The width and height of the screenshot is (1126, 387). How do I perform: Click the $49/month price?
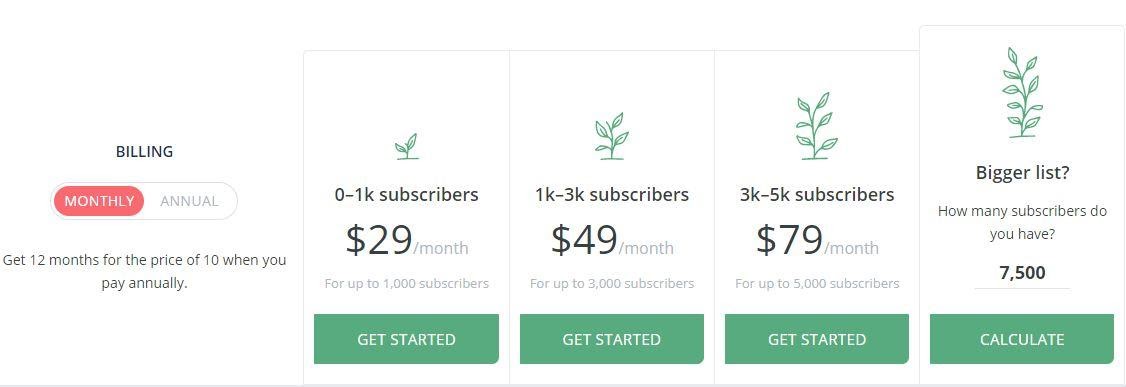coord(612,241)
